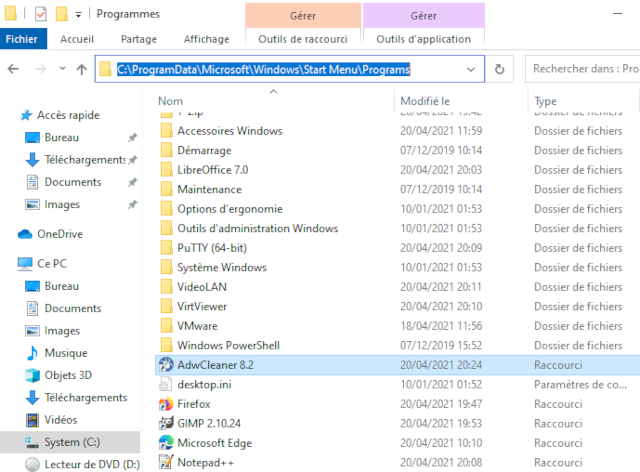Click the LibreOffice 7.0 folder icon
640x472 pixels.
166,169
